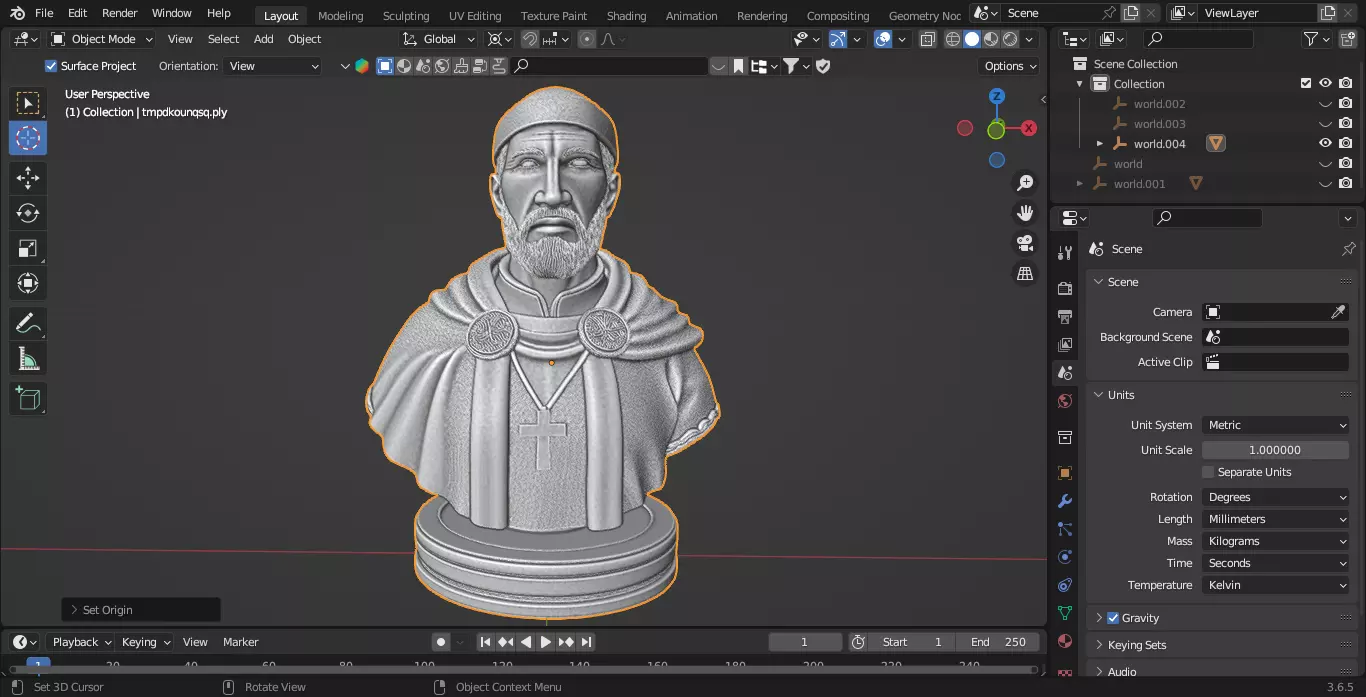The height and width of the screenshot is (697, 1366).
Task: Toggle viewport overlays button
Action: (x=883, y=39)
